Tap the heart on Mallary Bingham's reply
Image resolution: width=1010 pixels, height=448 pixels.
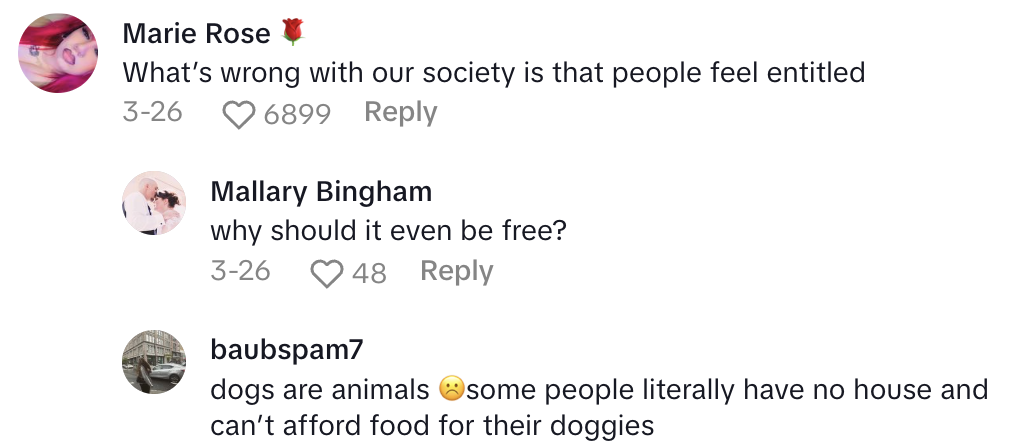coord(326,273)
